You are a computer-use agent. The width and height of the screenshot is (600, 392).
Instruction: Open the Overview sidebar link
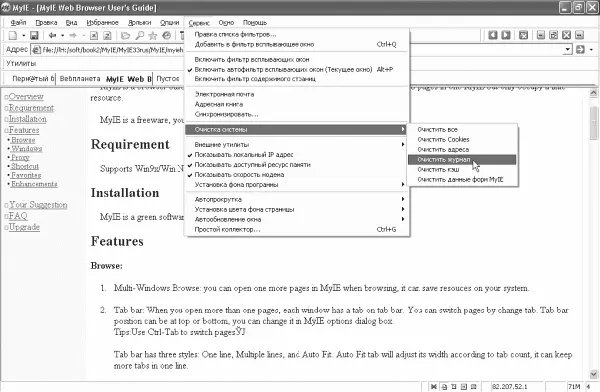point(26,96)
